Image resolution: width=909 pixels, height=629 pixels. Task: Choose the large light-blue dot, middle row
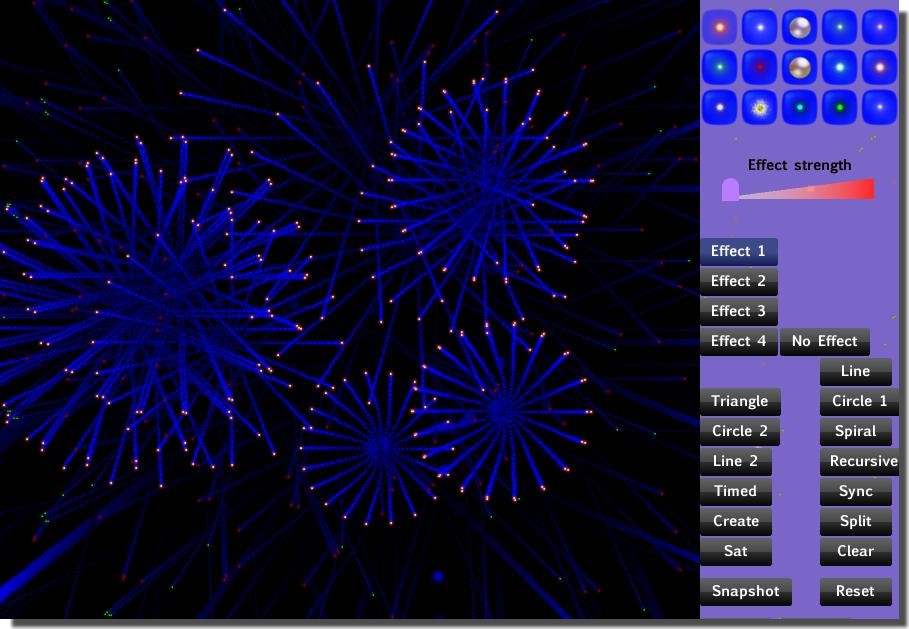tap(839, 67)
